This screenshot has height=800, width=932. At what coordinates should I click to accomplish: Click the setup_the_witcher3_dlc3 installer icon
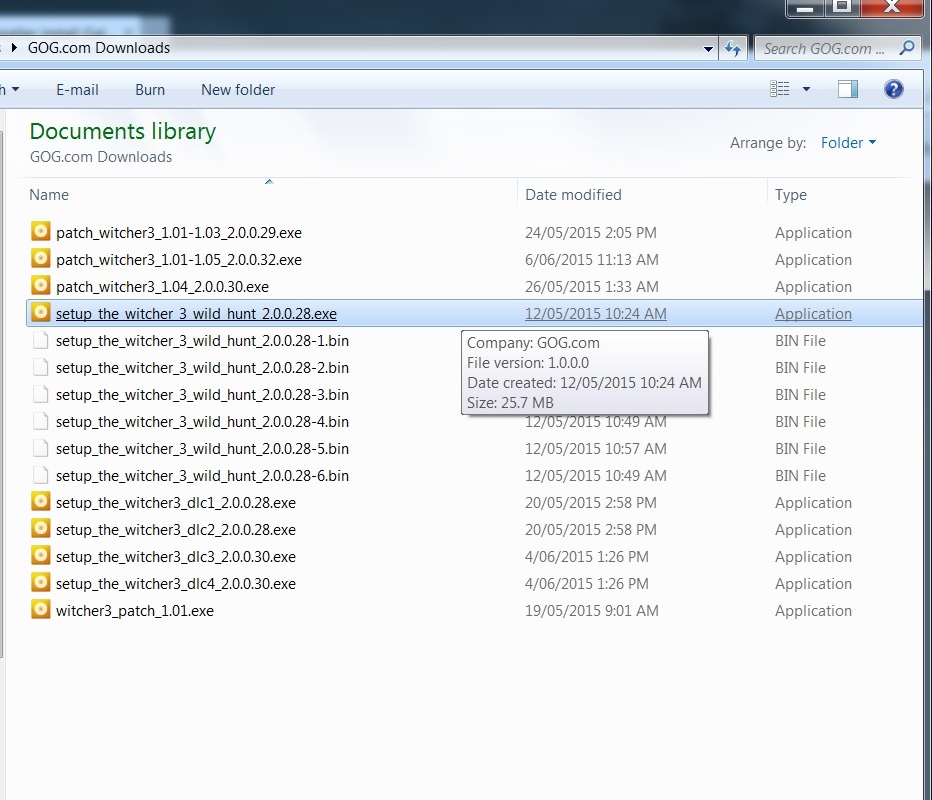tap(40, 556)
